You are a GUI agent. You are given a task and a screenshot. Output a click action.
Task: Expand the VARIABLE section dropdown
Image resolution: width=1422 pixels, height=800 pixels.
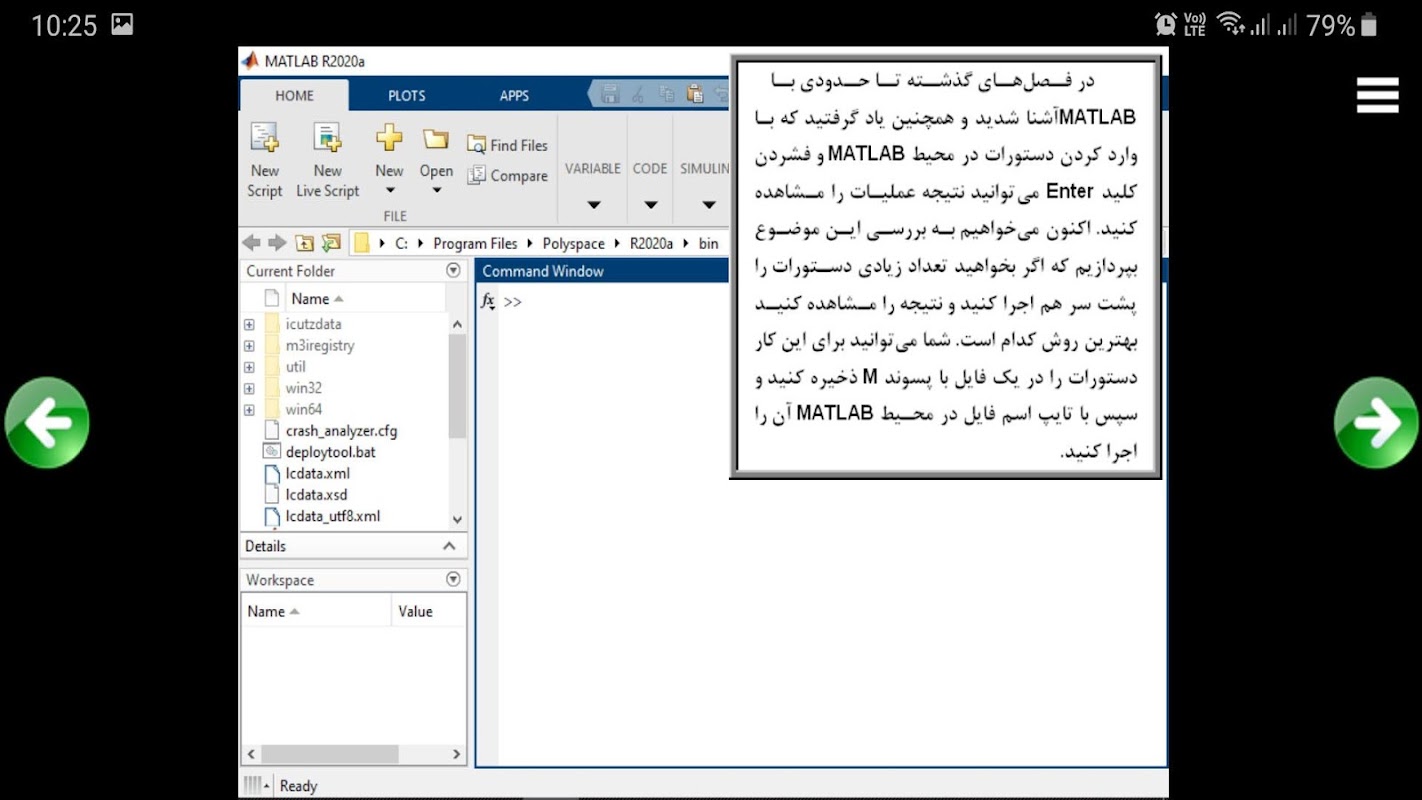click(x=593, y=205)
